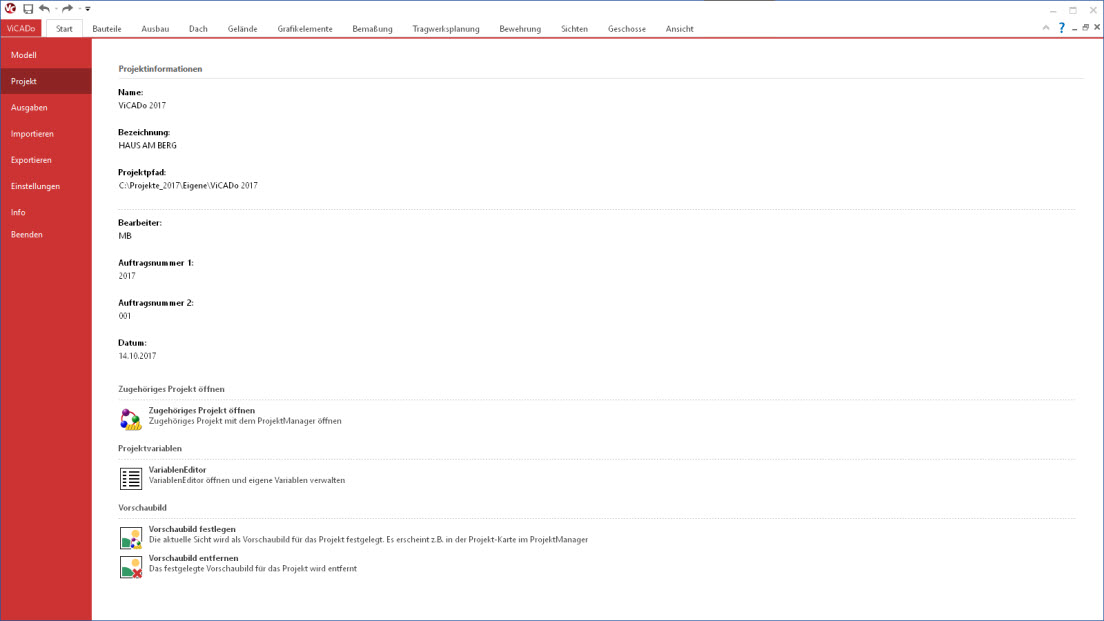Select Projekt in the red sidebar
The width and height of the screenshot is (1104, 621).
tap(46, 82)
